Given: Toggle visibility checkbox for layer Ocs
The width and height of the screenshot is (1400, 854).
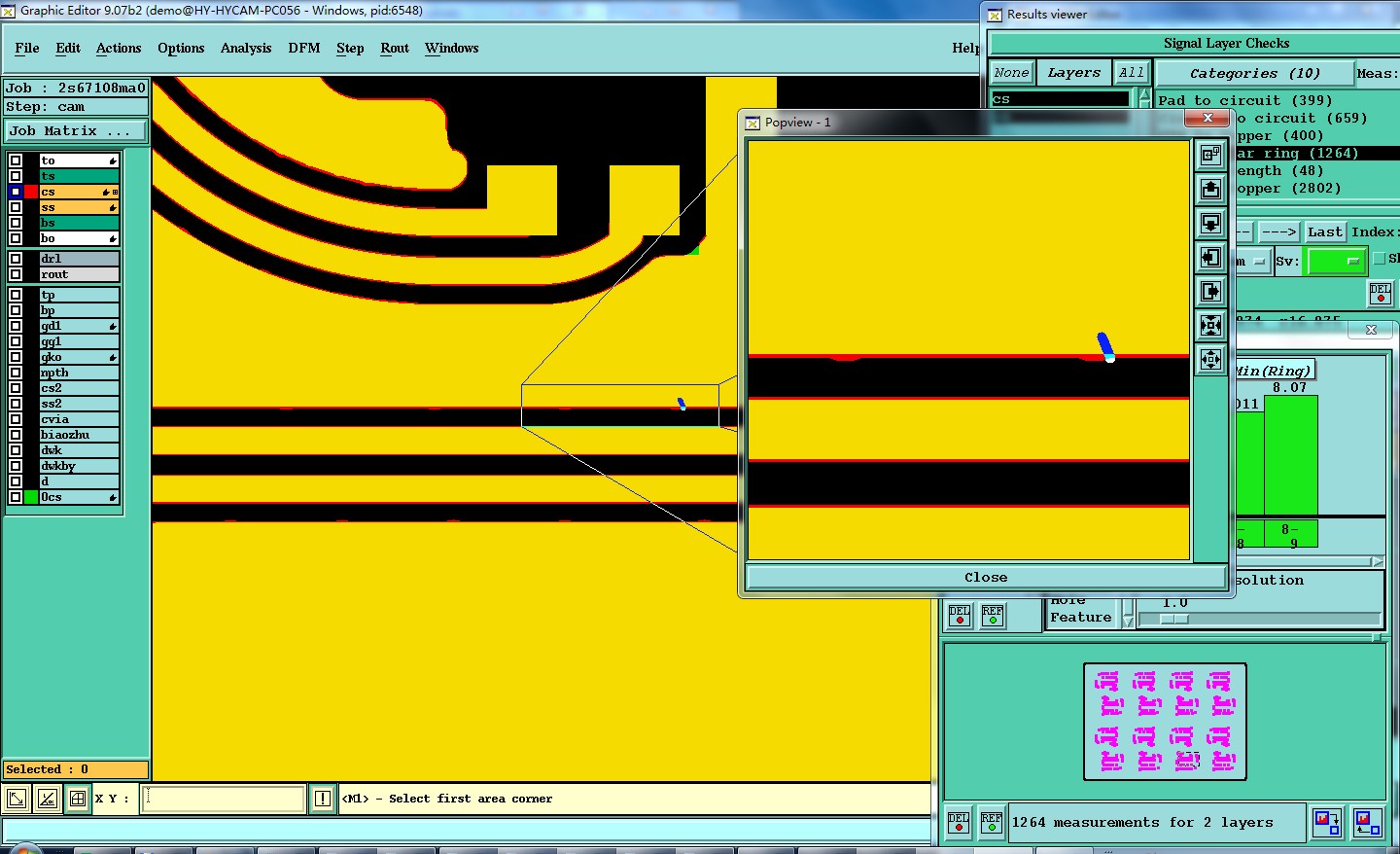Looking at the screenshot, I should pos(16,497).
